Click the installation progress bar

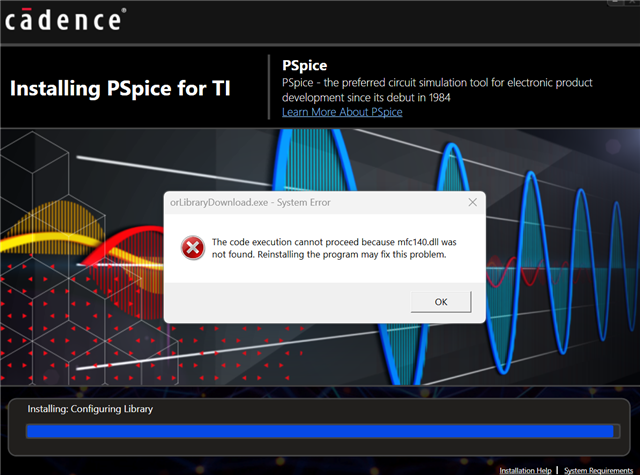tap(323, 431)
